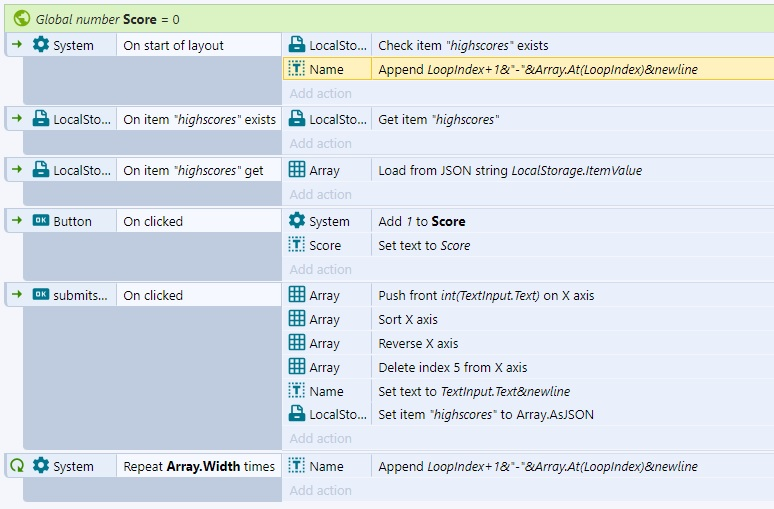This screenshot has width=774, height=509.
Task: Click the loop icon of the Repeat event
Action: 17,466
